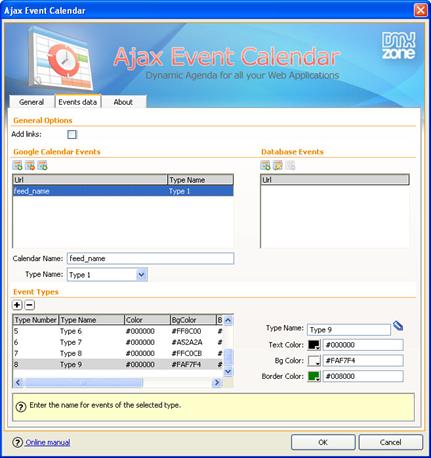Click the edit Database event source icon

(x=278, y=165)
